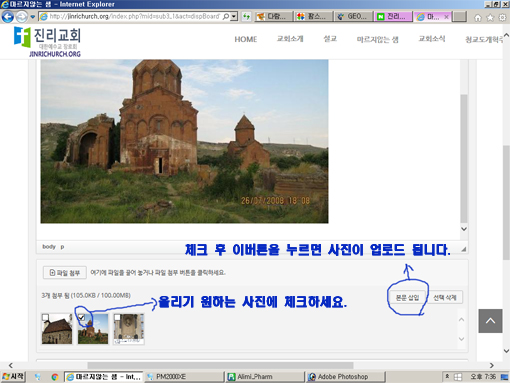Expand the address bar dropdown arrow
The image size is (510, 383).
234,16
